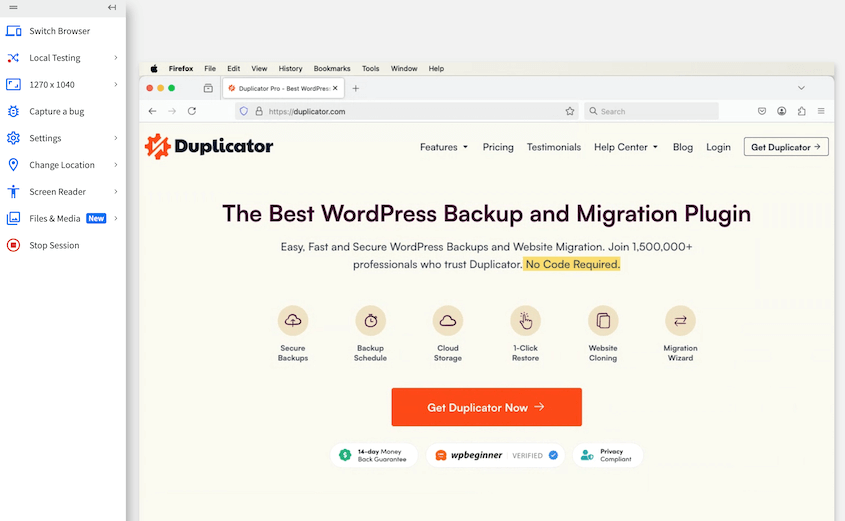Open Pocket save icon in toolbar

(x=762, y=111)
